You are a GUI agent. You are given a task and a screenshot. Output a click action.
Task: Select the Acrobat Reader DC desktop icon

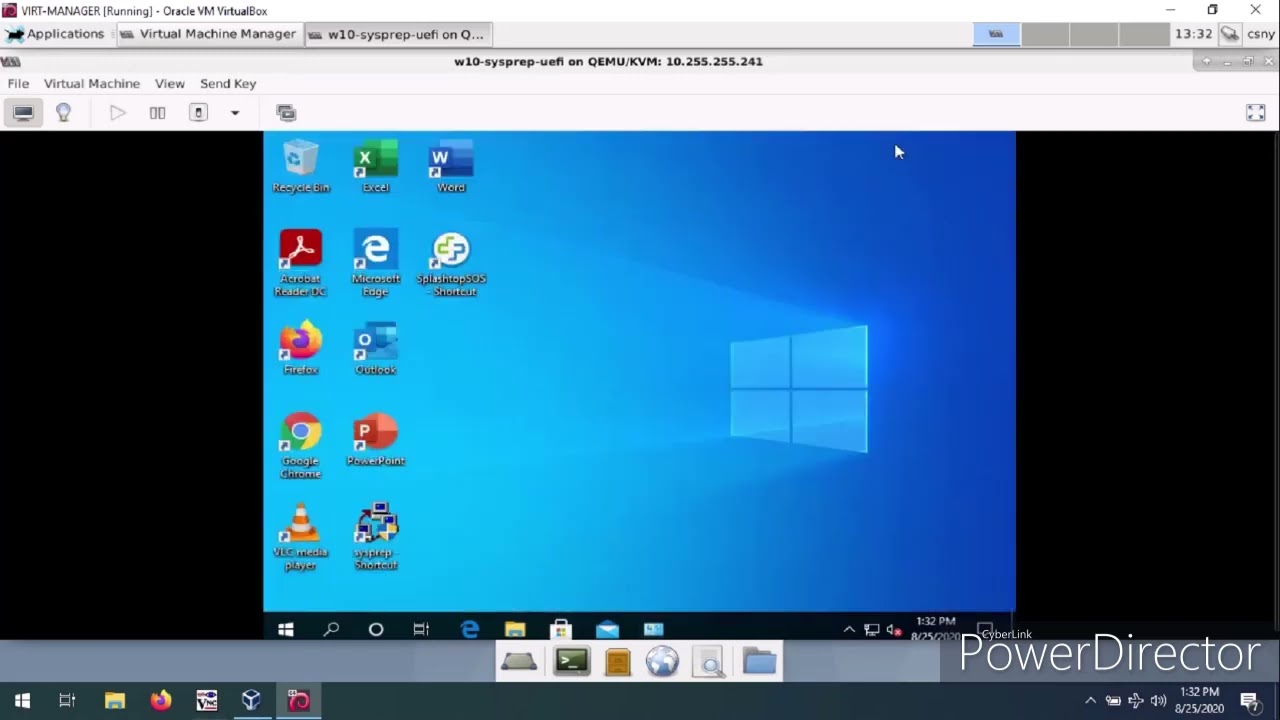click(x=300, y=263)
